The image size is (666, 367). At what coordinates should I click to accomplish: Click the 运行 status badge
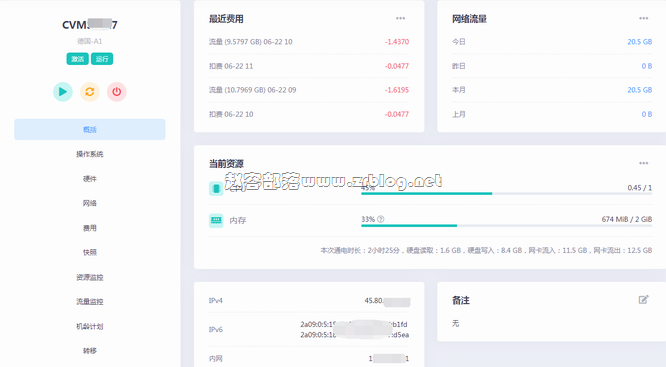coord(102,59)
